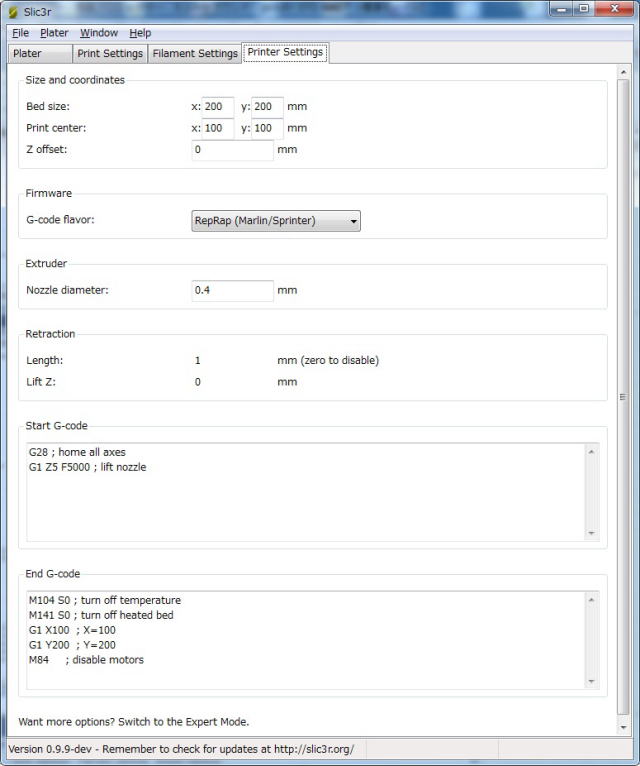Click inside the End G-code text area

point(306,640)
